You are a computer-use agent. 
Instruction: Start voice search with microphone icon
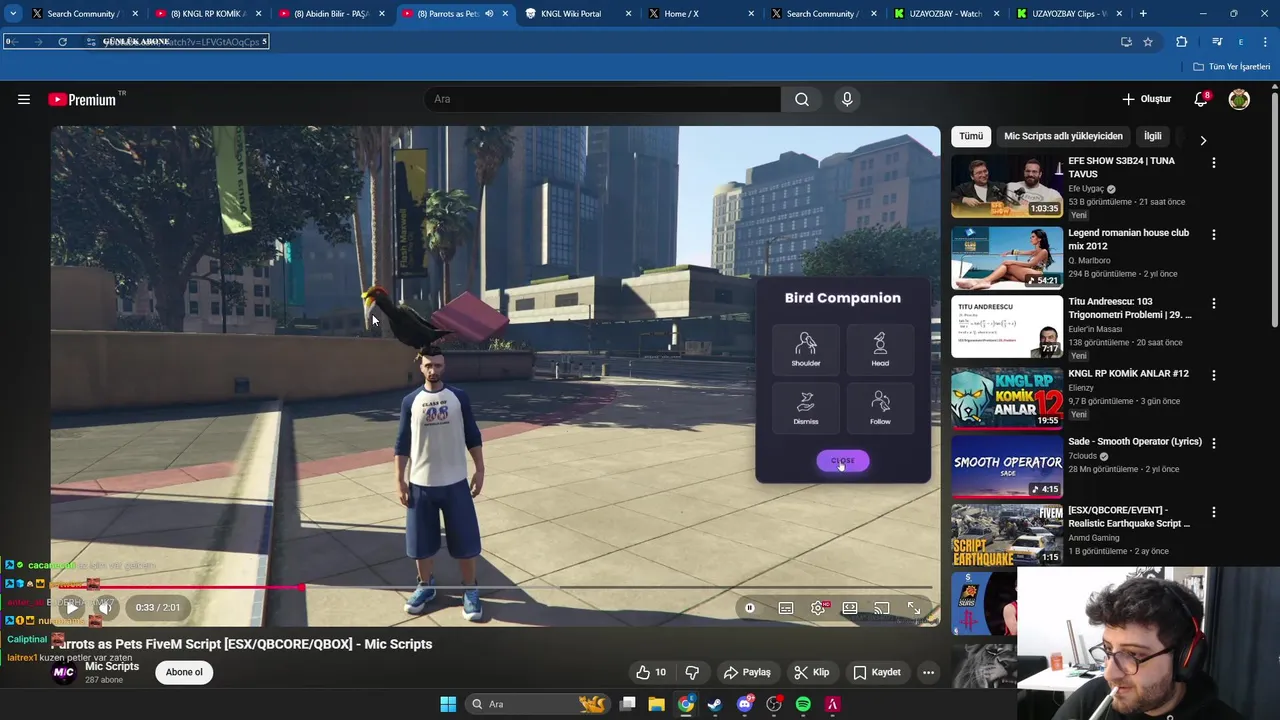[847, 99]
